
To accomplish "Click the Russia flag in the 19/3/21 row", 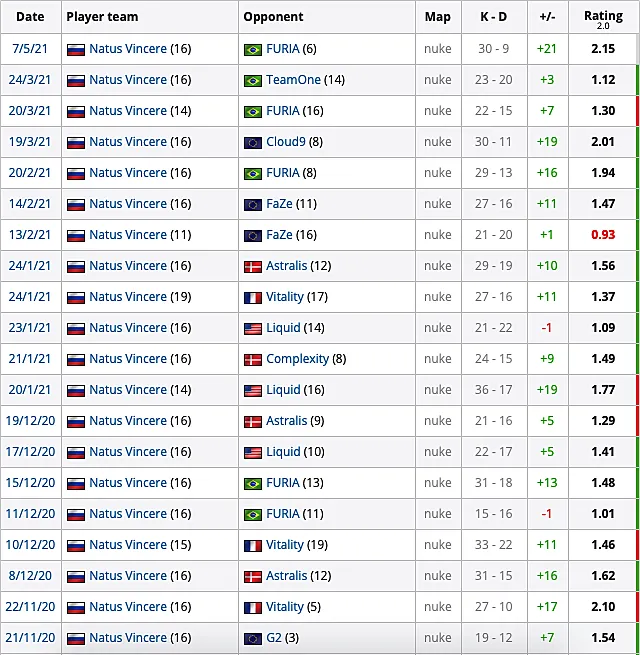I will pyautogui.click(x=76, y=143).
